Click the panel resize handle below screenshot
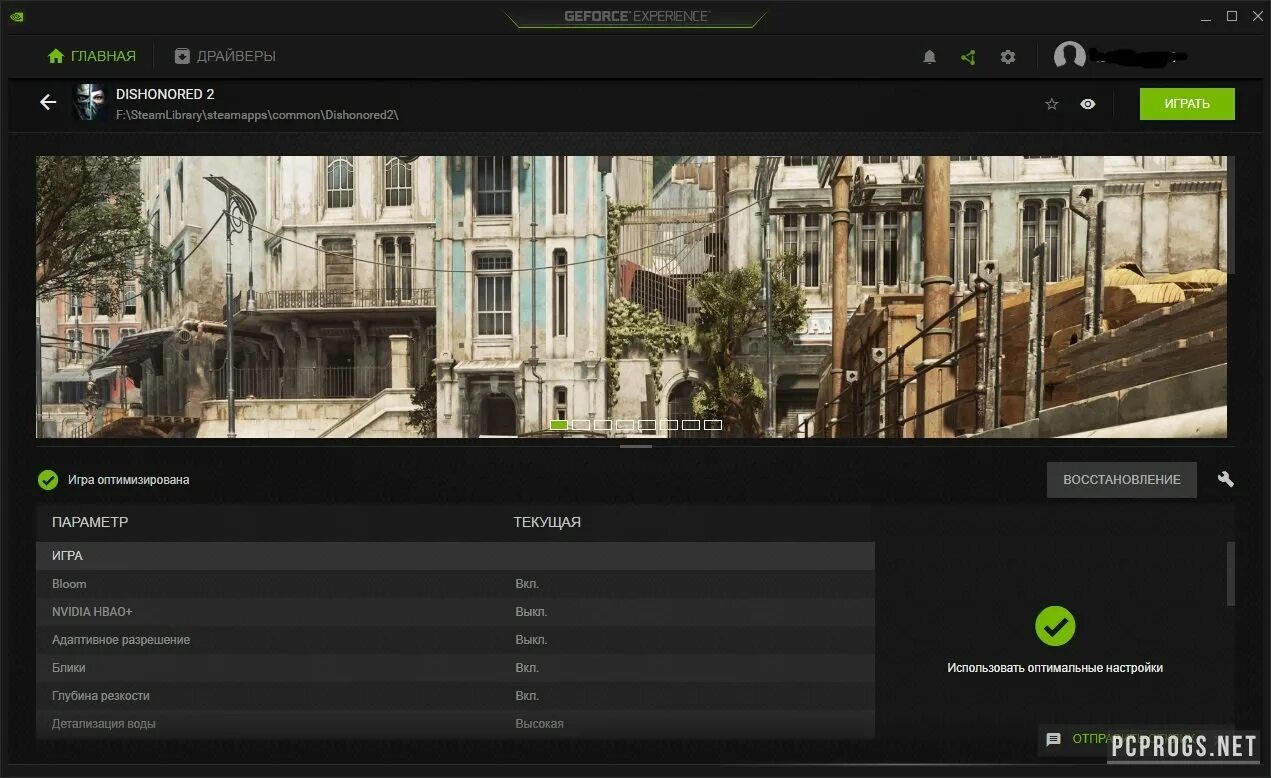Viewport: 1271px width, 778px height. 636,446
